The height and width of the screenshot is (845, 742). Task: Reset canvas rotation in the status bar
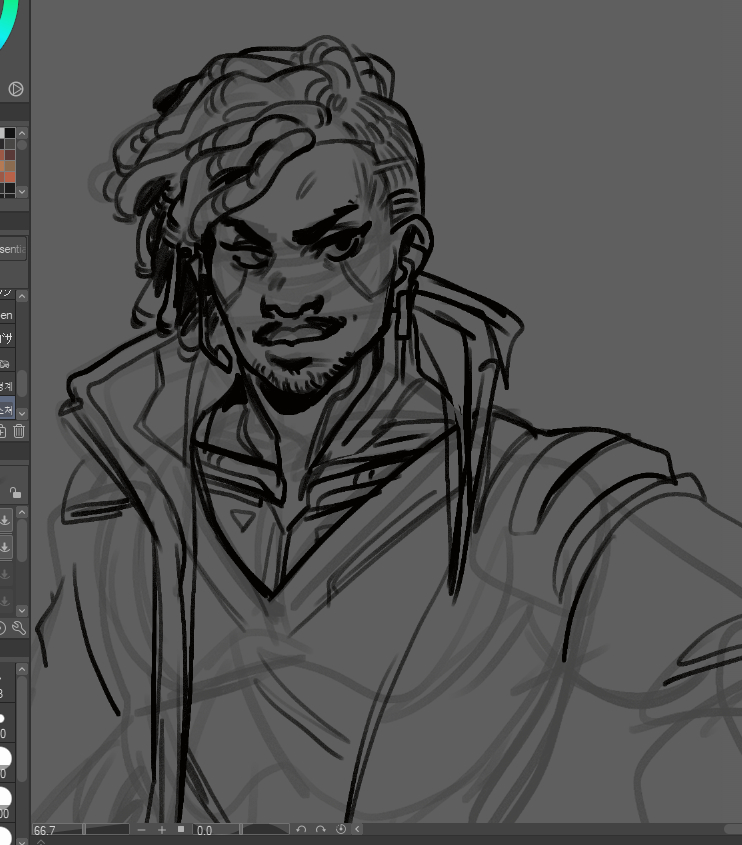[x=341, y=830]
